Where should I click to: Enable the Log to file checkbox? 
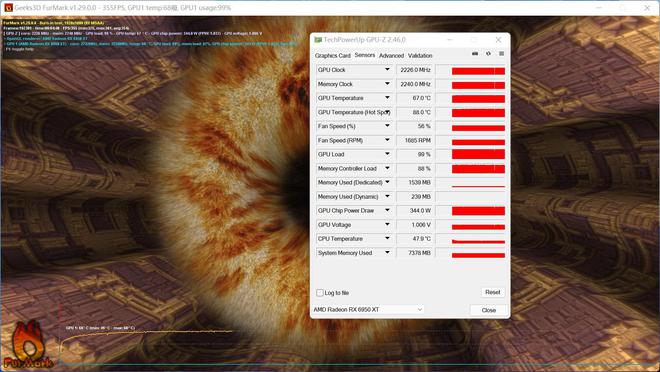(x=320, y=292)
